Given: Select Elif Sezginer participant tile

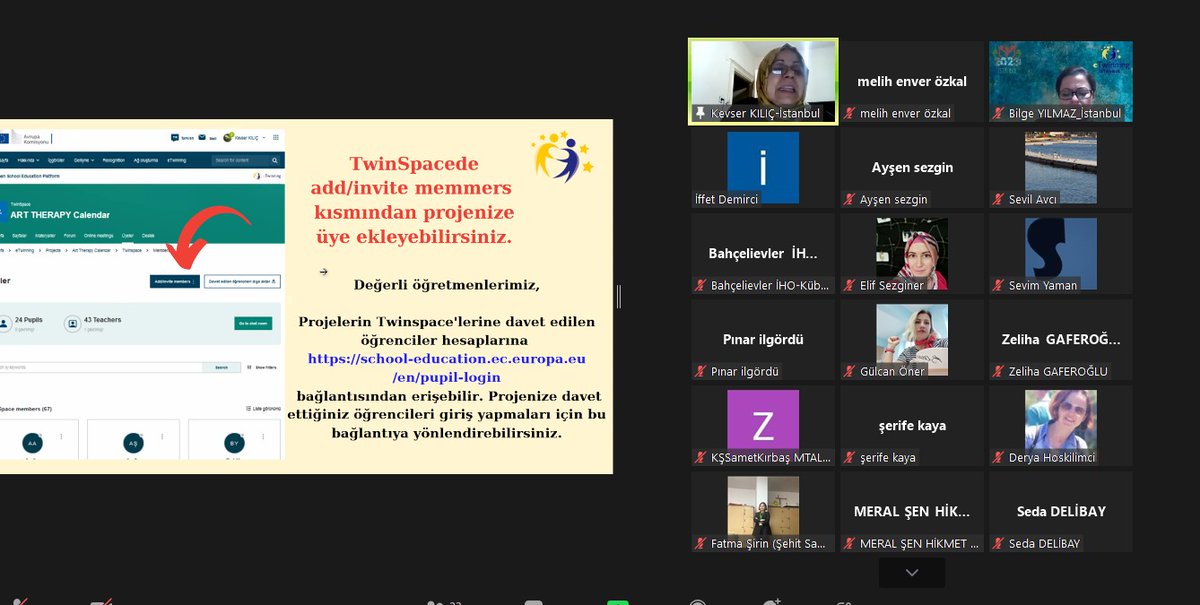Looking at the screenshot, I should (912, 254).
